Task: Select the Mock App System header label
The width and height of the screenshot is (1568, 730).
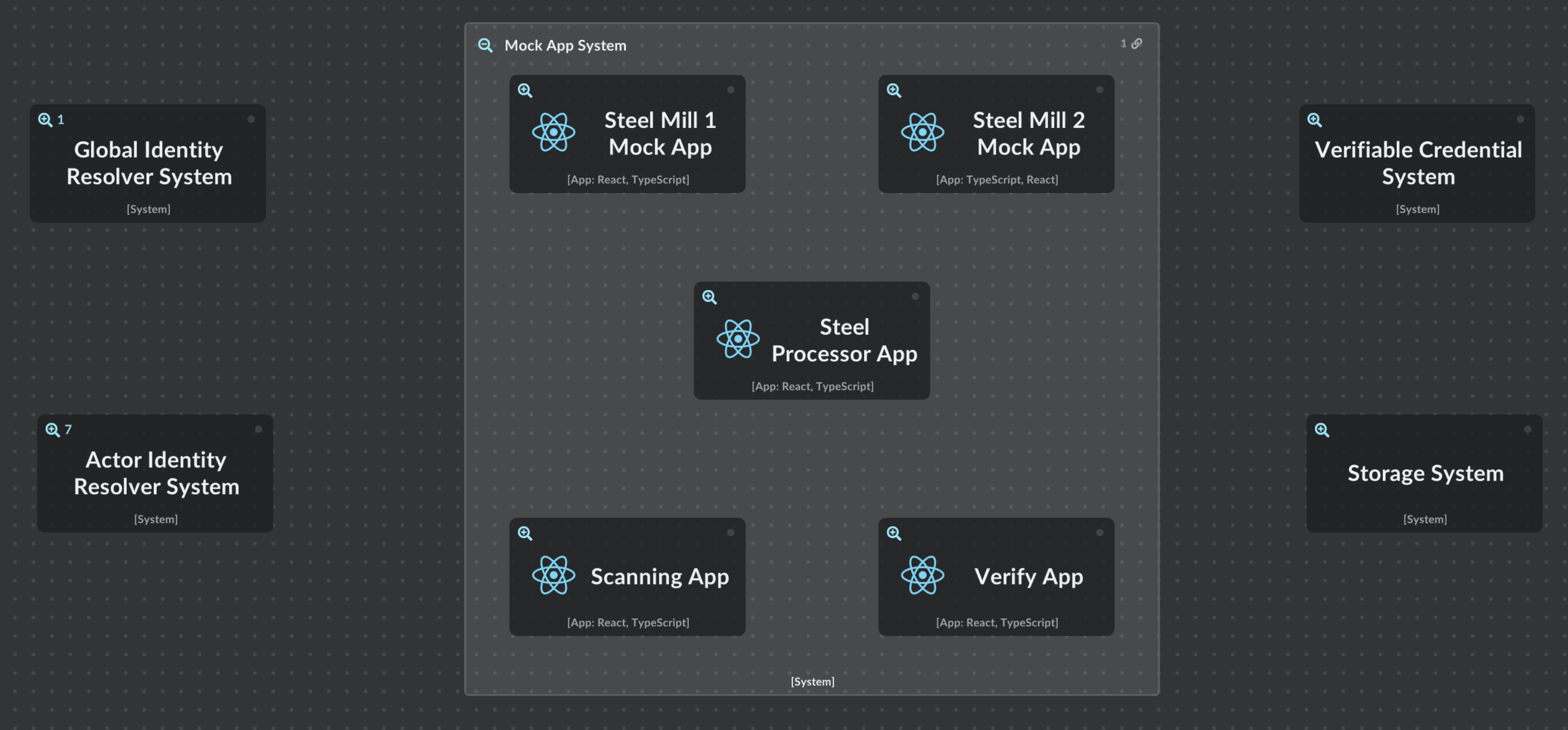Action: pyautogui.click(x=565, y=46)
